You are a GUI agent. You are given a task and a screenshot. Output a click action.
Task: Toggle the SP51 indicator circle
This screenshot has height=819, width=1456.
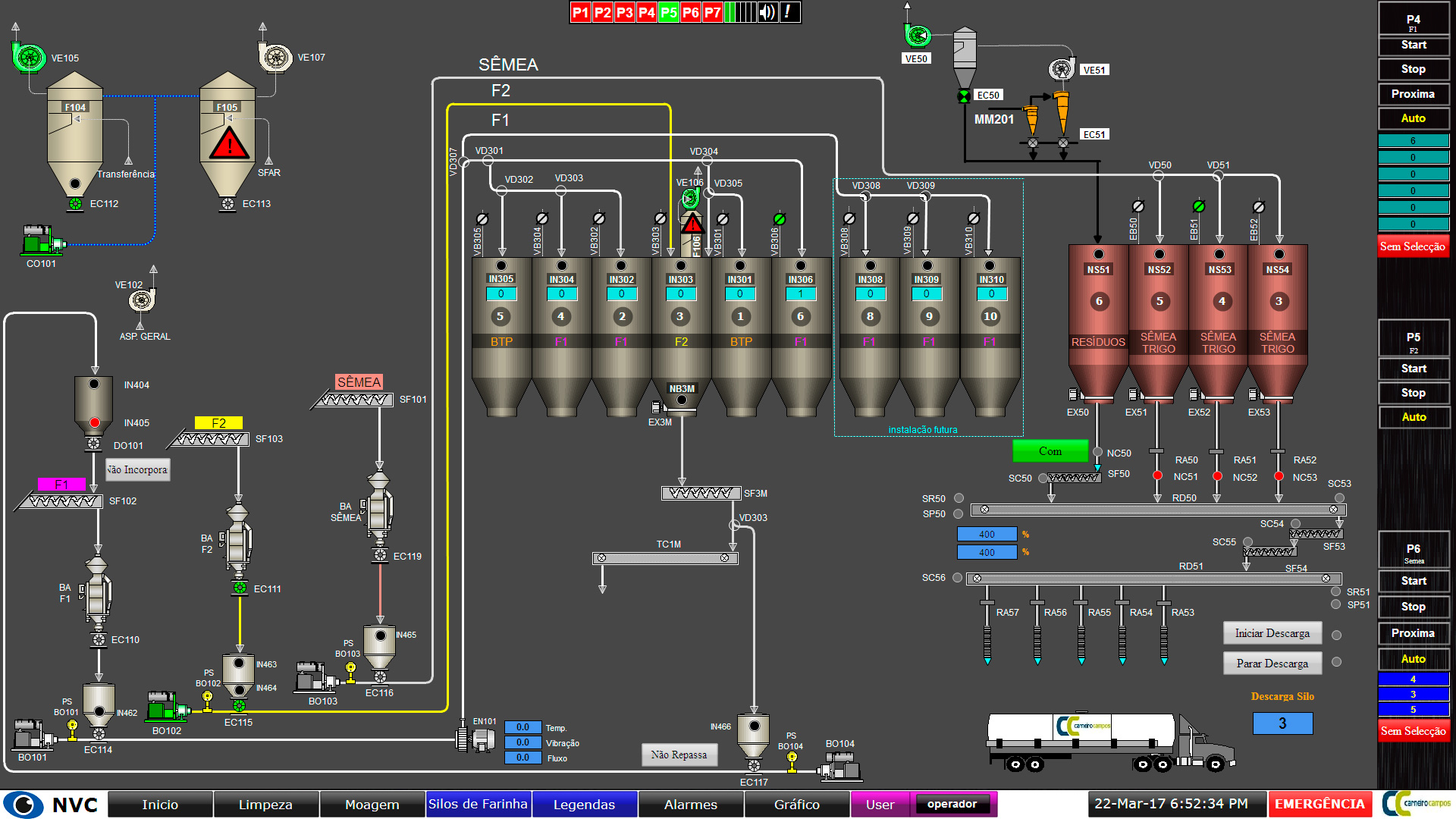[x=1335, y=604]
